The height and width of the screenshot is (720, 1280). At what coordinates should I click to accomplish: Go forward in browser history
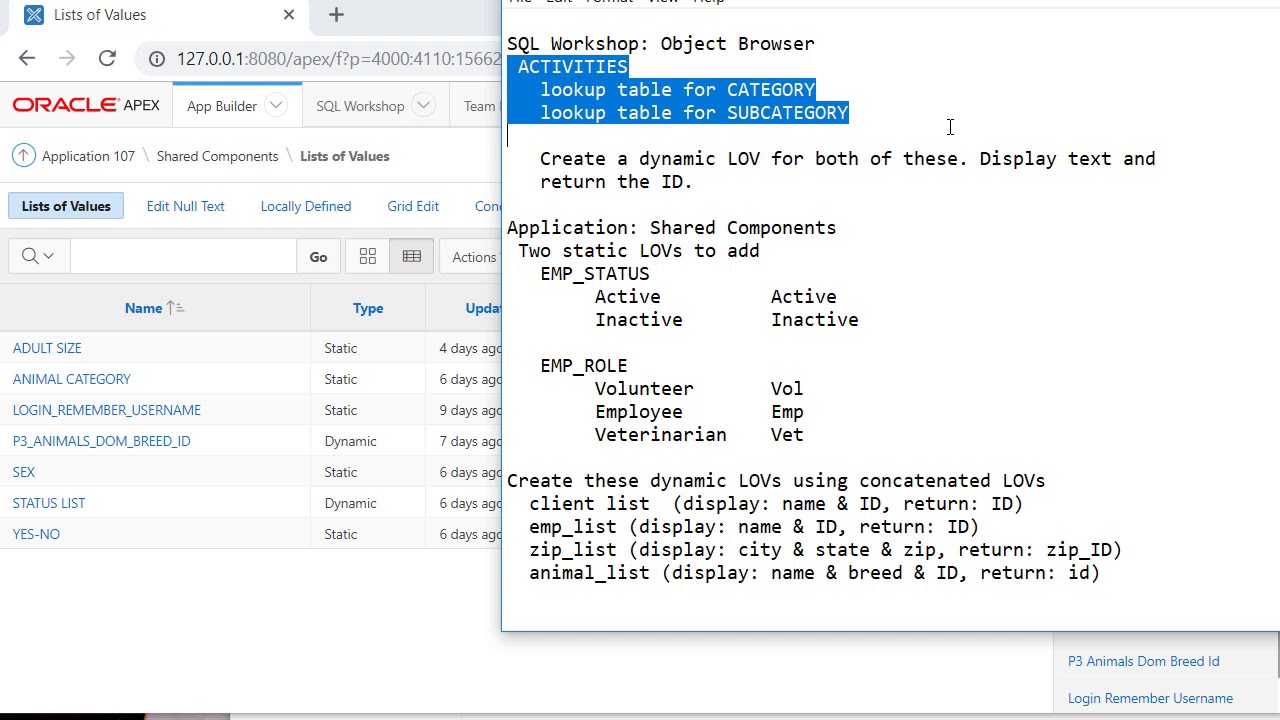coord(67,59)
